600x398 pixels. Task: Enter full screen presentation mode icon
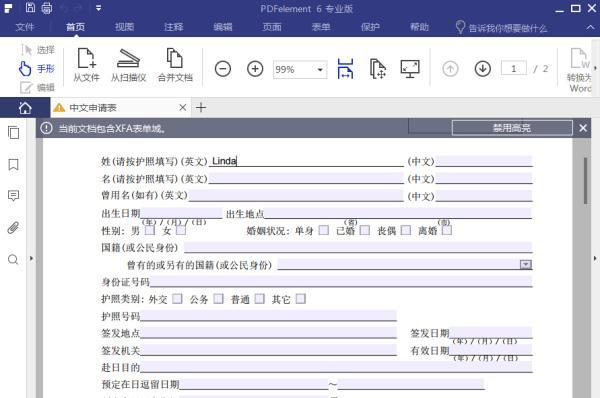[x=410, y=69]
